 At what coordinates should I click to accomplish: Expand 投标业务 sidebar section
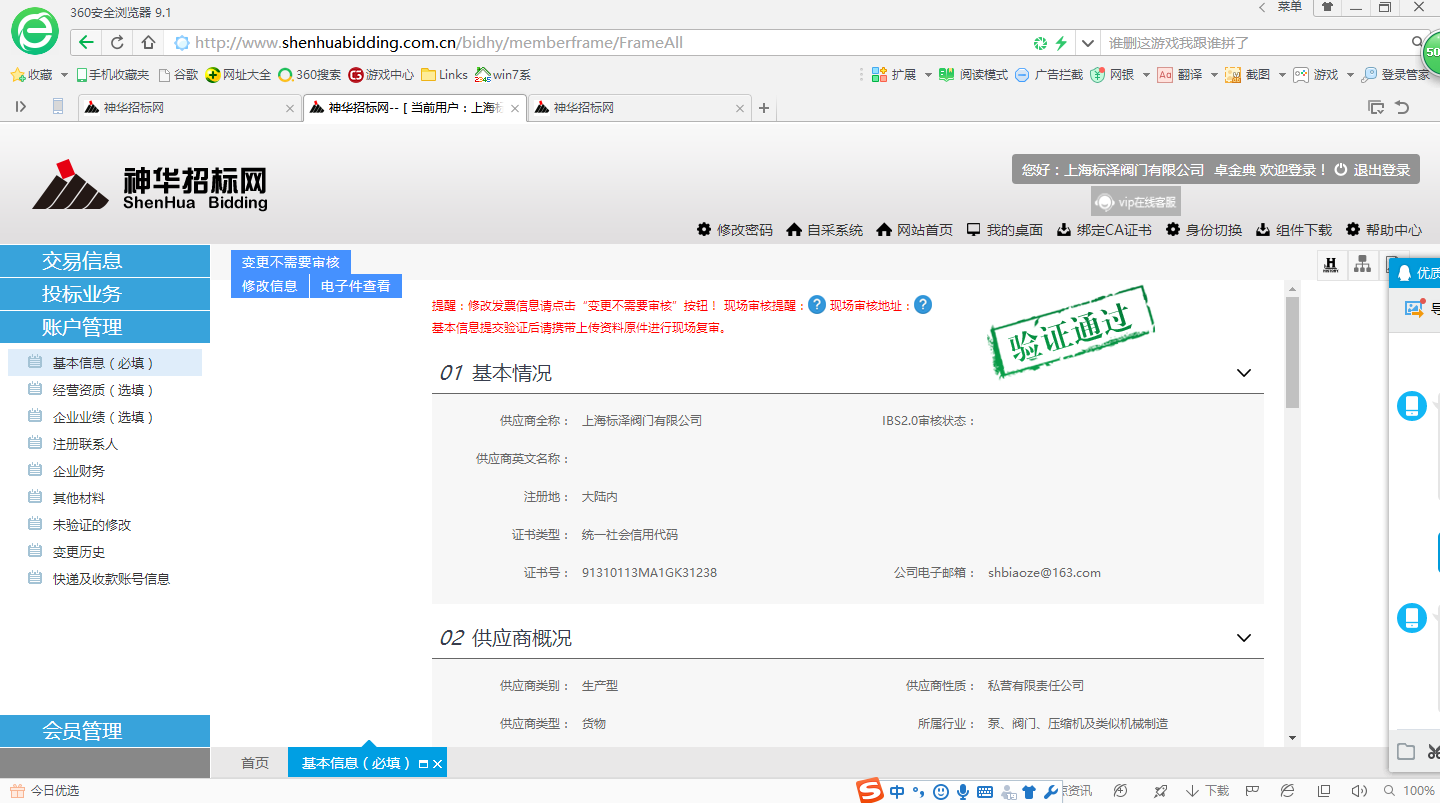coord(105,294)
